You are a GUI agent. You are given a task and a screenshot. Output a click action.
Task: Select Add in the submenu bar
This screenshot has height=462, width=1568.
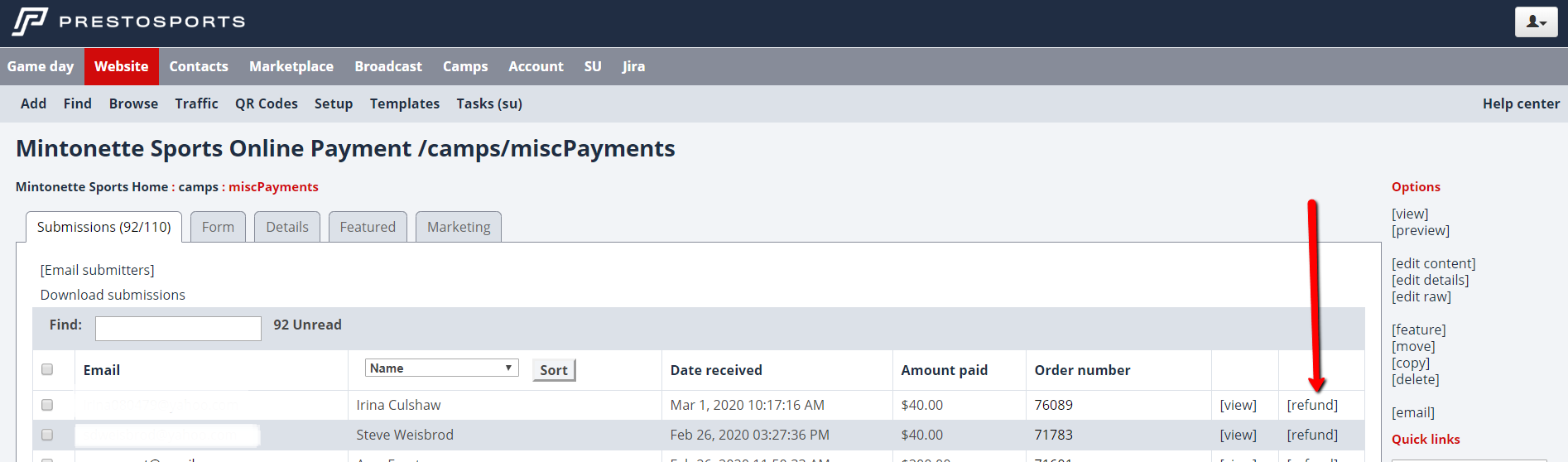pyautogui.click(x=33, y=103)
